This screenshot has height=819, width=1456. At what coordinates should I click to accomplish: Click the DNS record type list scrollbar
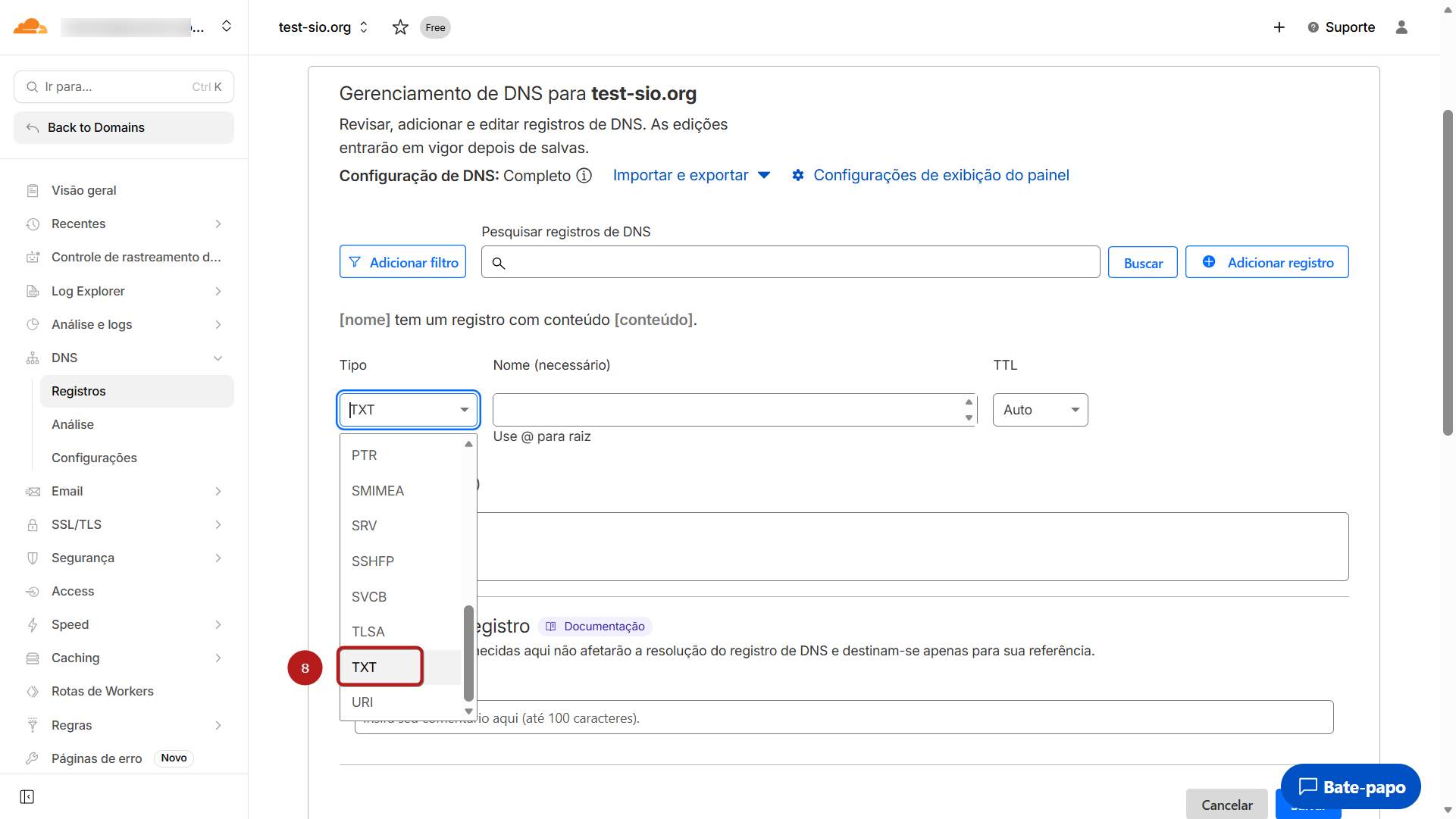click(468, 652)
